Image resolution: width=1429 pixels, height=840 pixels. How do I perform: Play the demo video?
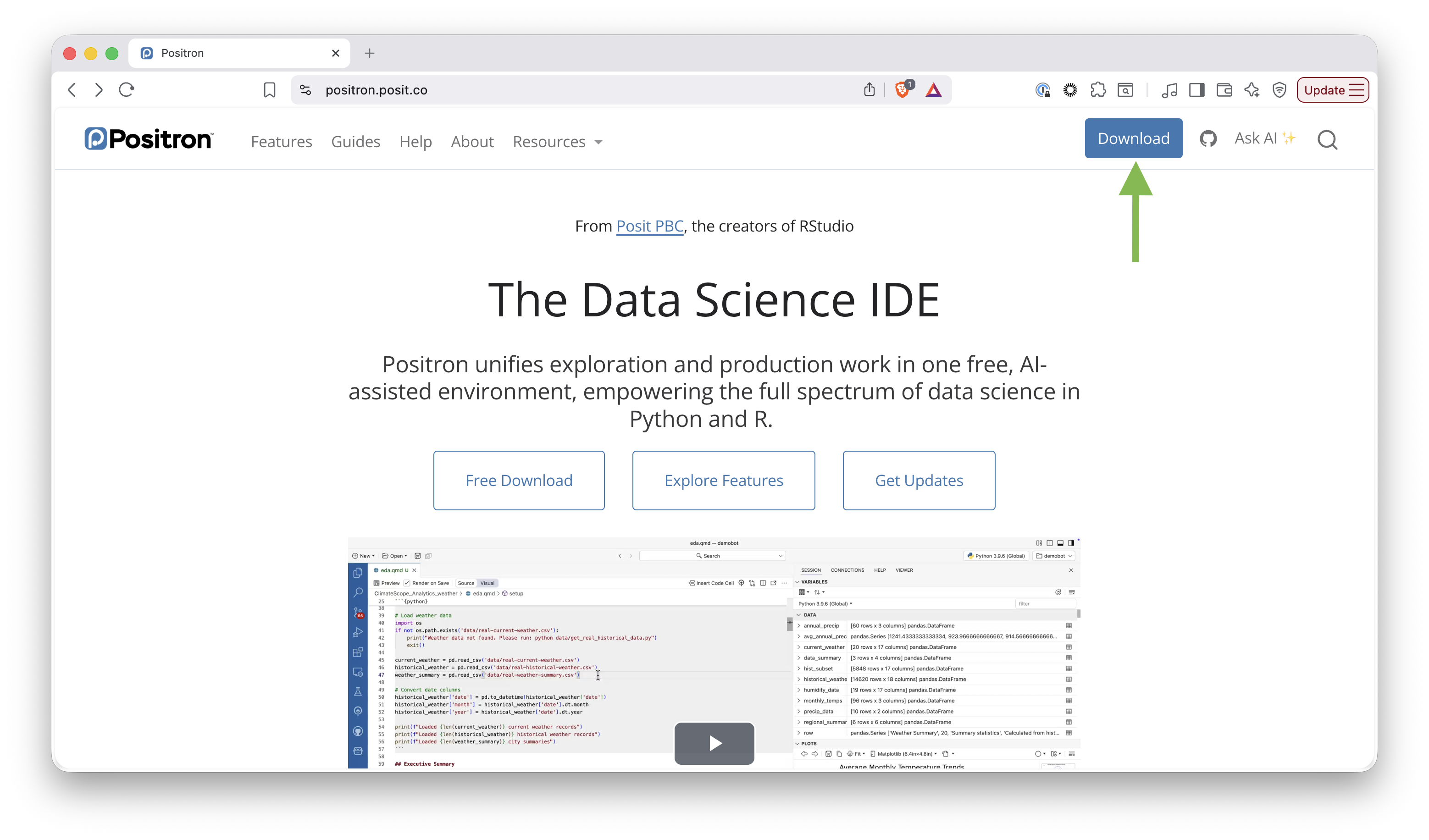pos(714,743)
